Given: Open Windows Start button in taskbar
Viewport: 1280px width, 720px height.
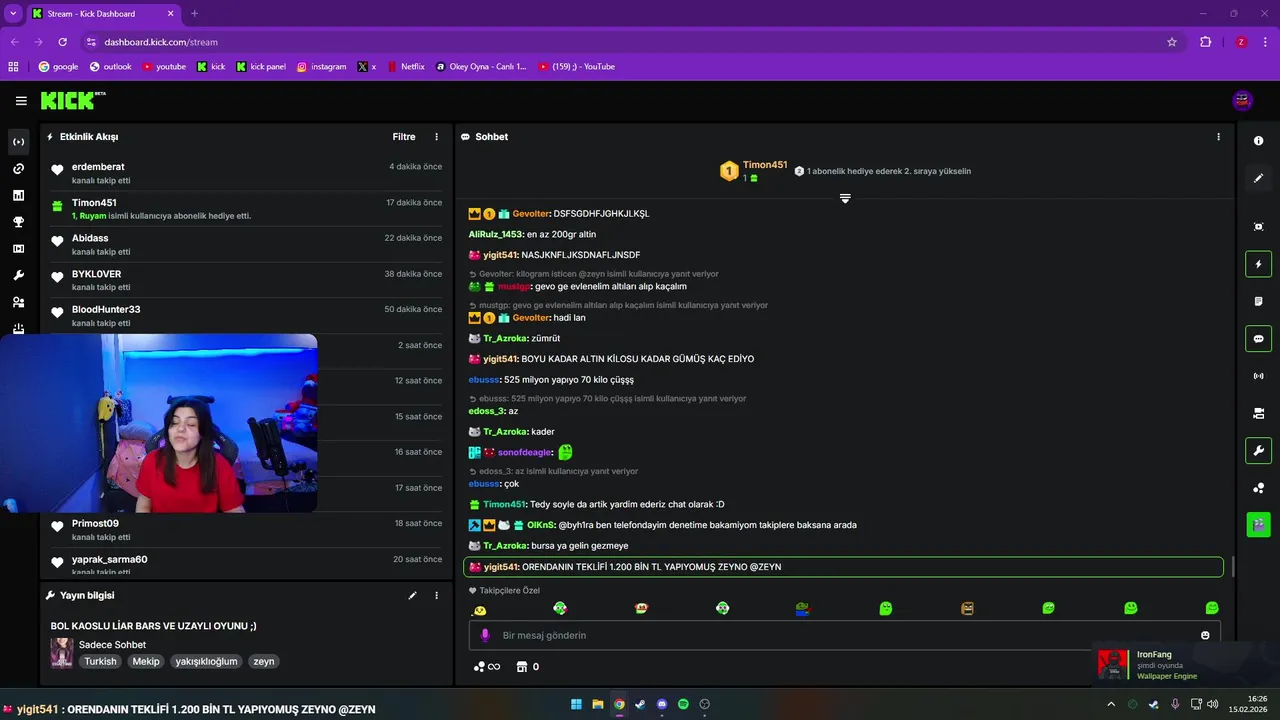Looking at the screenshot, I should [x=576, y=704].
